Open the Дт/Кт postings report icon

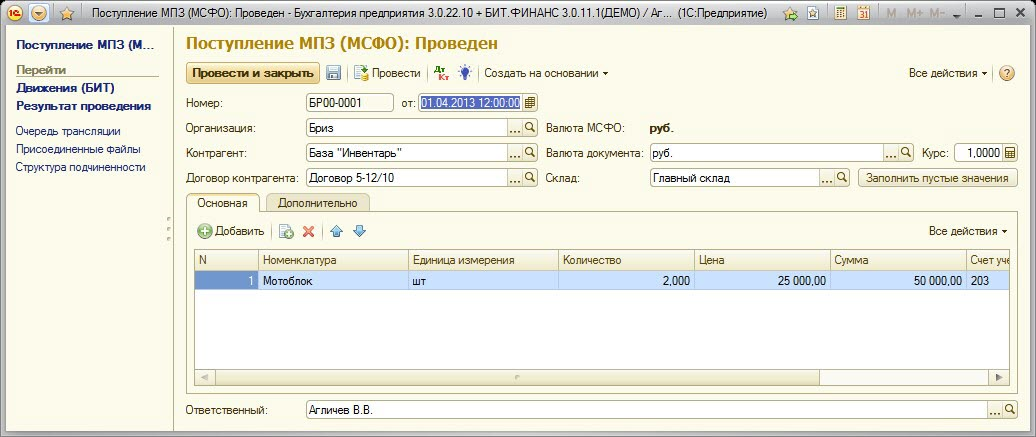[x=440, y=73]
